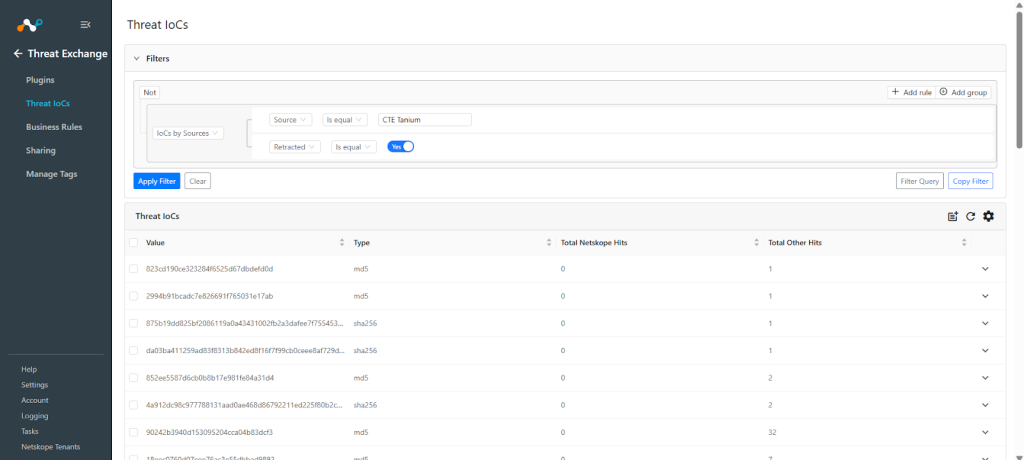Expand row 2994b91bcadc7e826691f765031e17ab details
Viewport: 1024px width, 460px height.
(x=985, y=296)
